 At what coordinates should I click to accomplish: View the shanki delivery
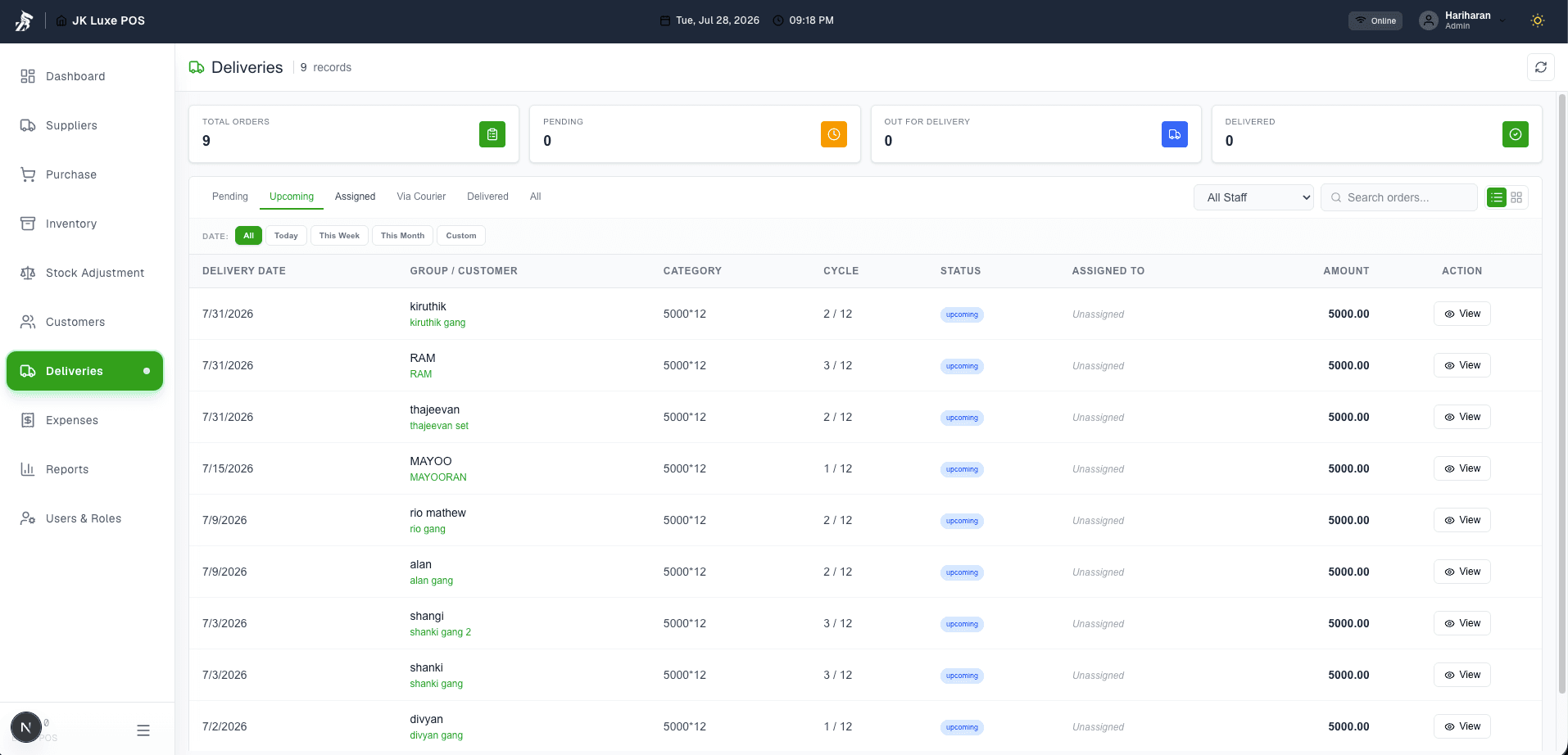coord(1462,675)
